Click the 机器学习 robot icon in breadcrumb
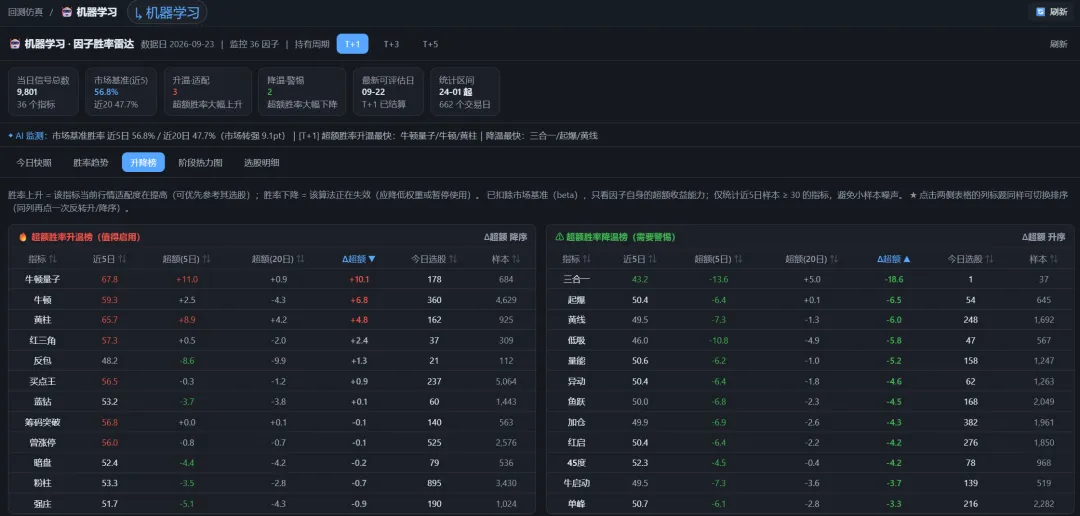The image size is (1080, 516). pos(67,12)
